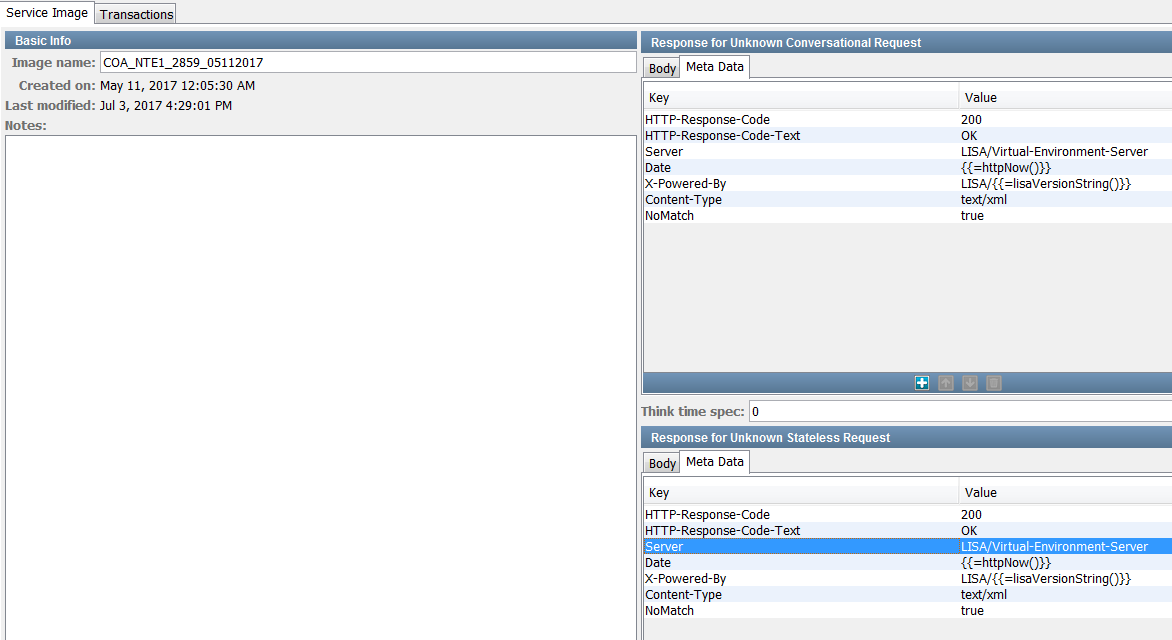1172x640 pixels.
Task: Select Meta Data tab of Unknown Stateless Request
Action: (x=715, y=461)
